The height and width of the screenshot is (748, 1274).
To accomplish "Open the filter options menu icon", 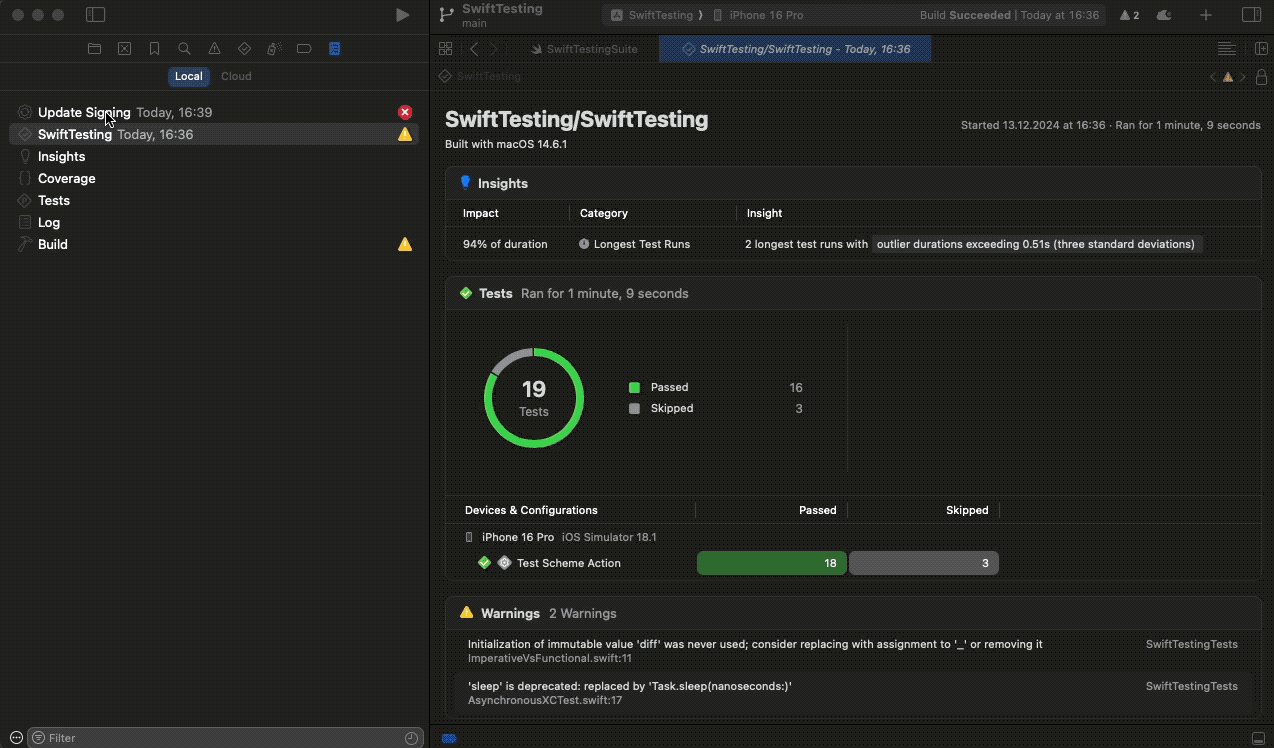I will [x=38, y=738].
